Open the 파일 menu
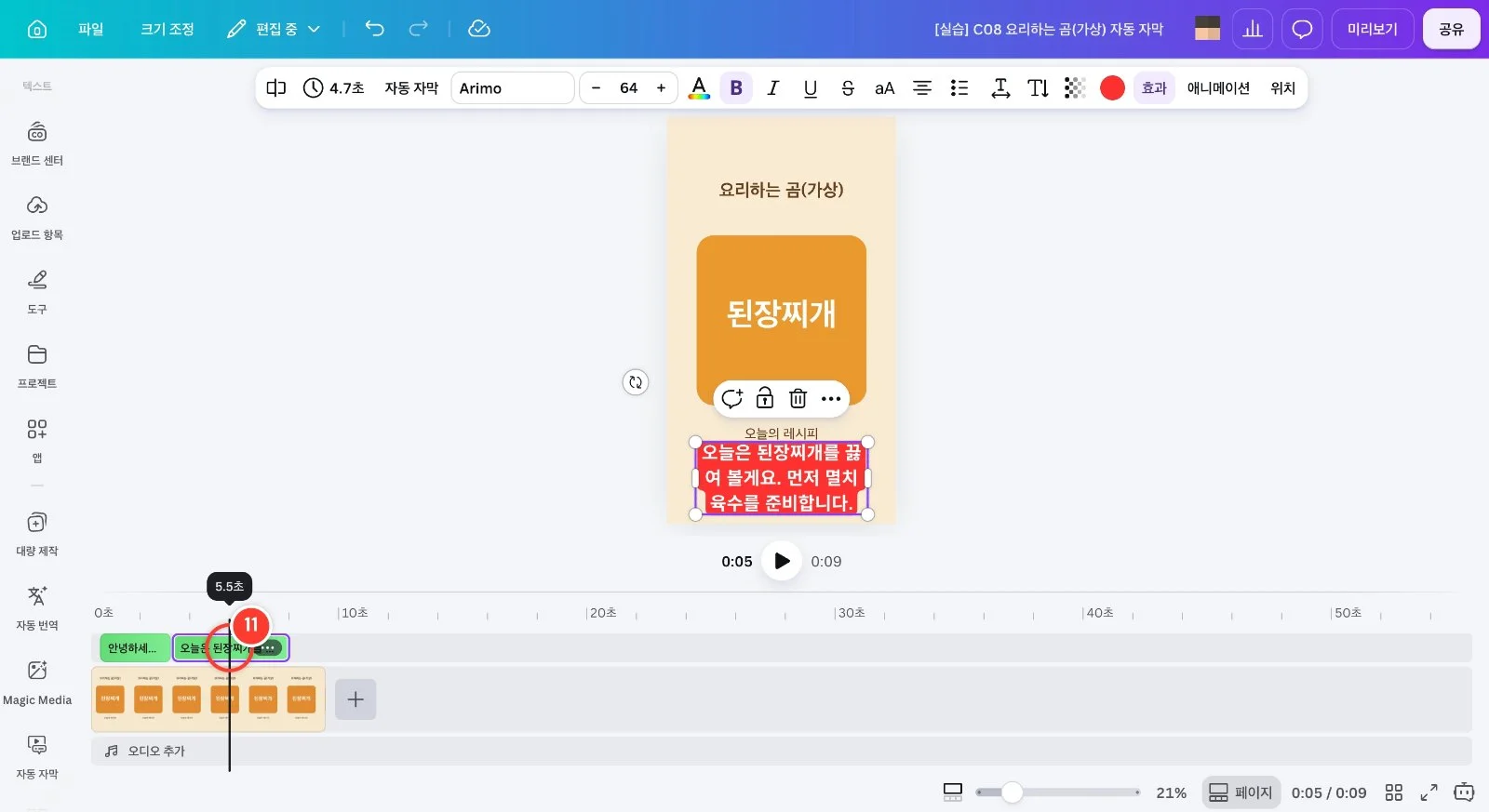Viewport: 1489px width, 812px height. click(x=91, y=29)
